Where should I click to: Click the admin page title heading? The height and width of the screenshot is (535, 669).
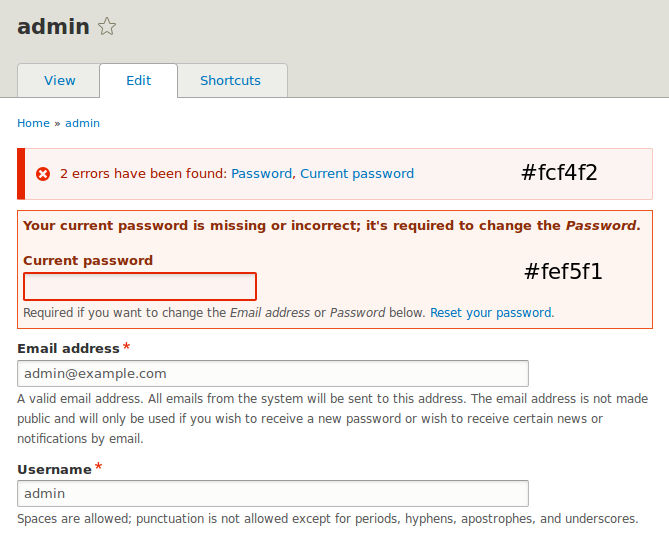[x=53, y=26]
